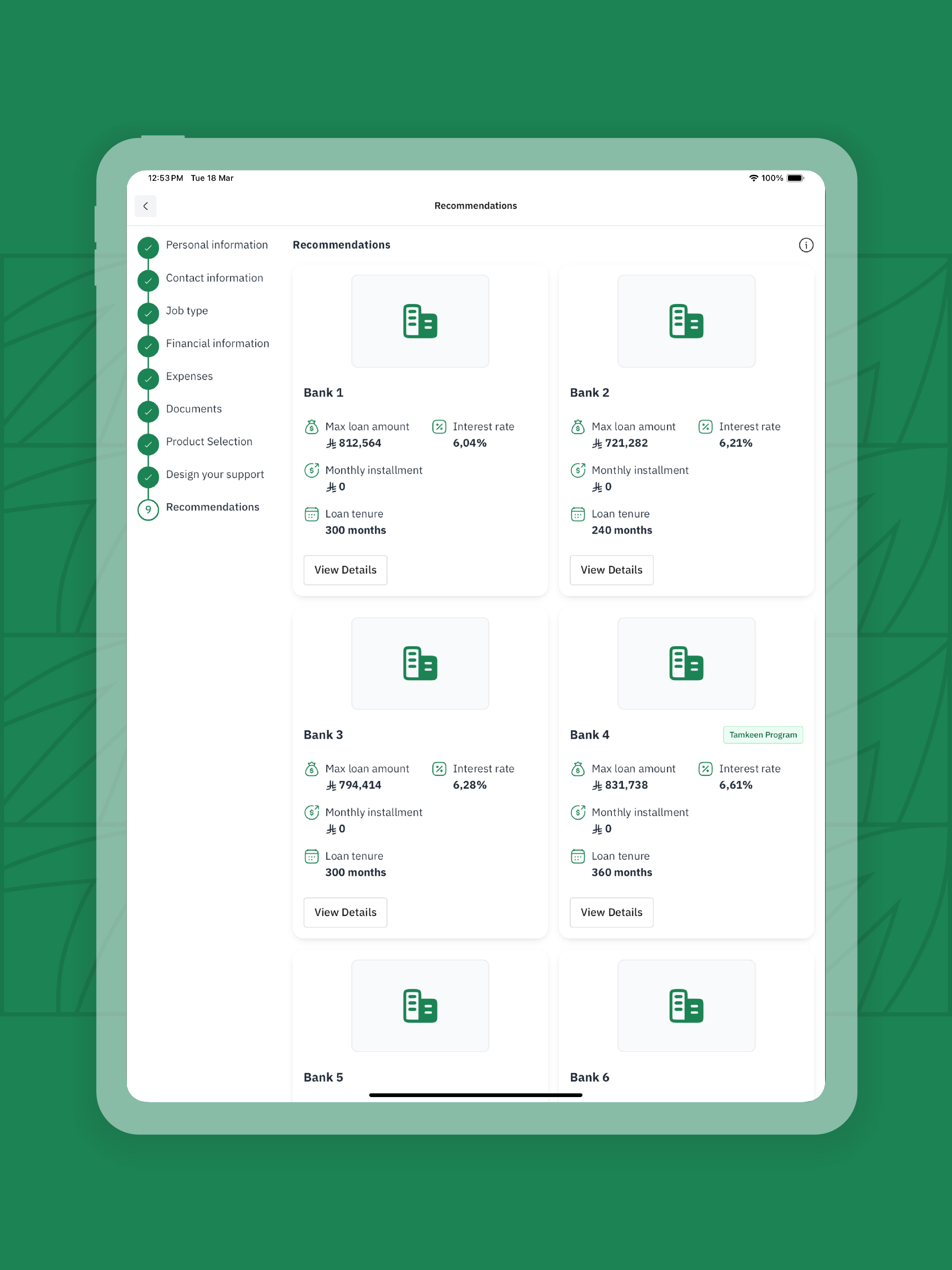Click the battery indicator in the status bar
Viewport: 952px width, 1270px height.
coord(795,178)
